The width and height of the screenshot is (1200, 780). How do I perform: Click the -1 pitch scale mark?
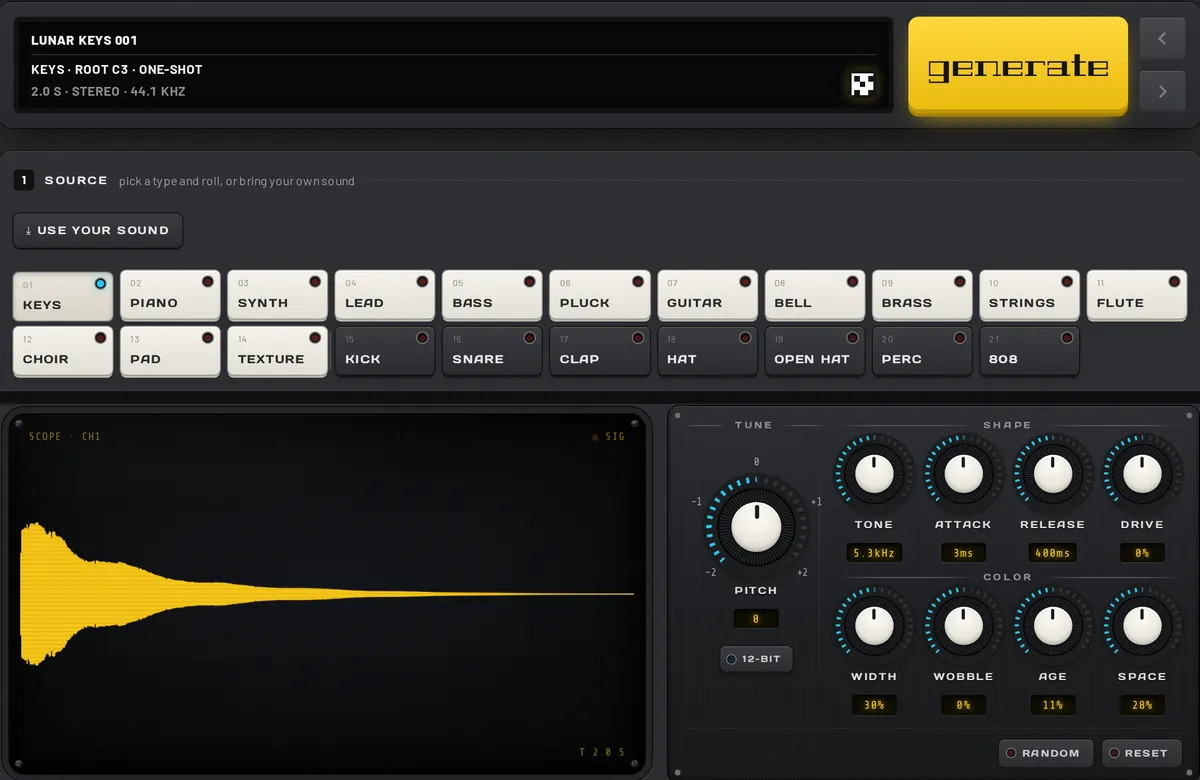696,502
